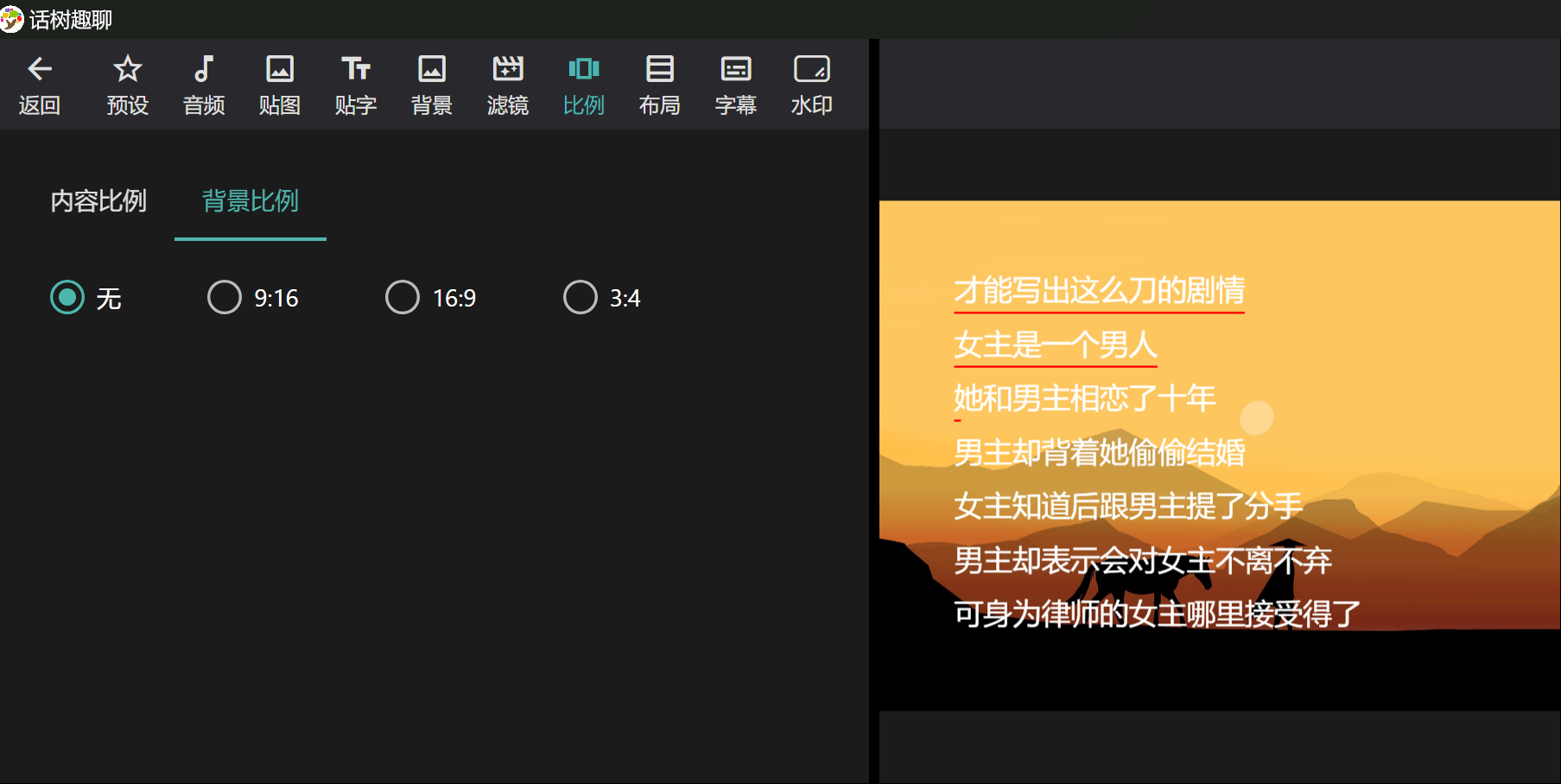The height and width of the screenshot is (784, 1561).
Task: Open the subtitles (字幕) tool icon
Action: click(x=736, y=70)
